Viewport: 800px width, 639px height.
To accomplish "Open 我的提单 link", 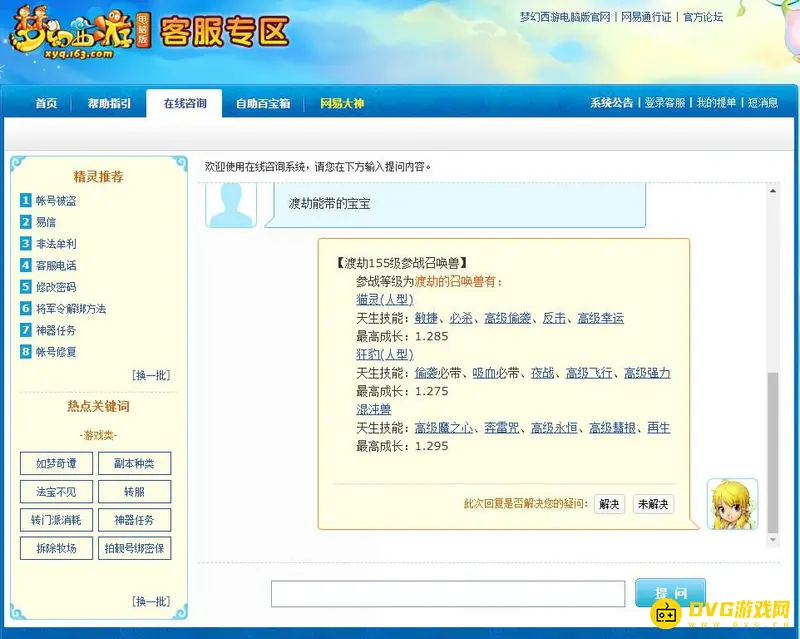I will 716,103.
